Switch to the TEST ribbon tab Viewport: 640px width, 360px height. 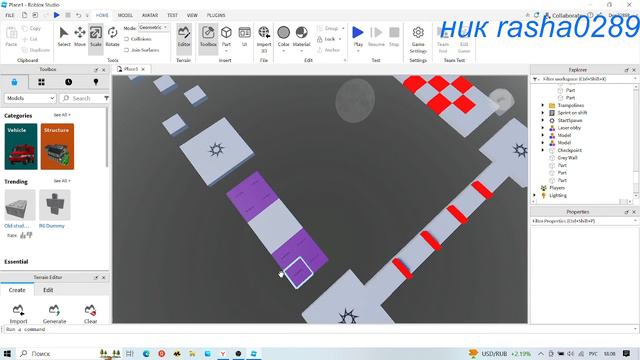pyautogui.click(x=172, y=16)
